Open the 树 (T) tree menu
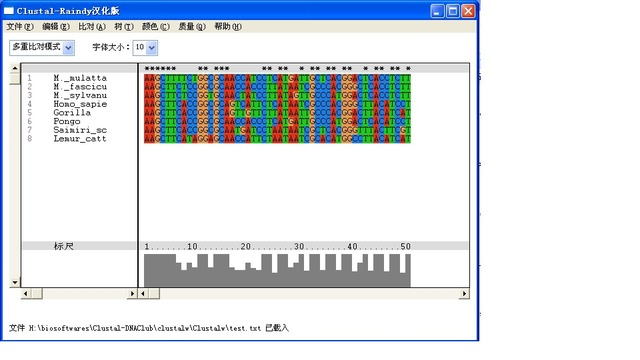 coord(124,27)
